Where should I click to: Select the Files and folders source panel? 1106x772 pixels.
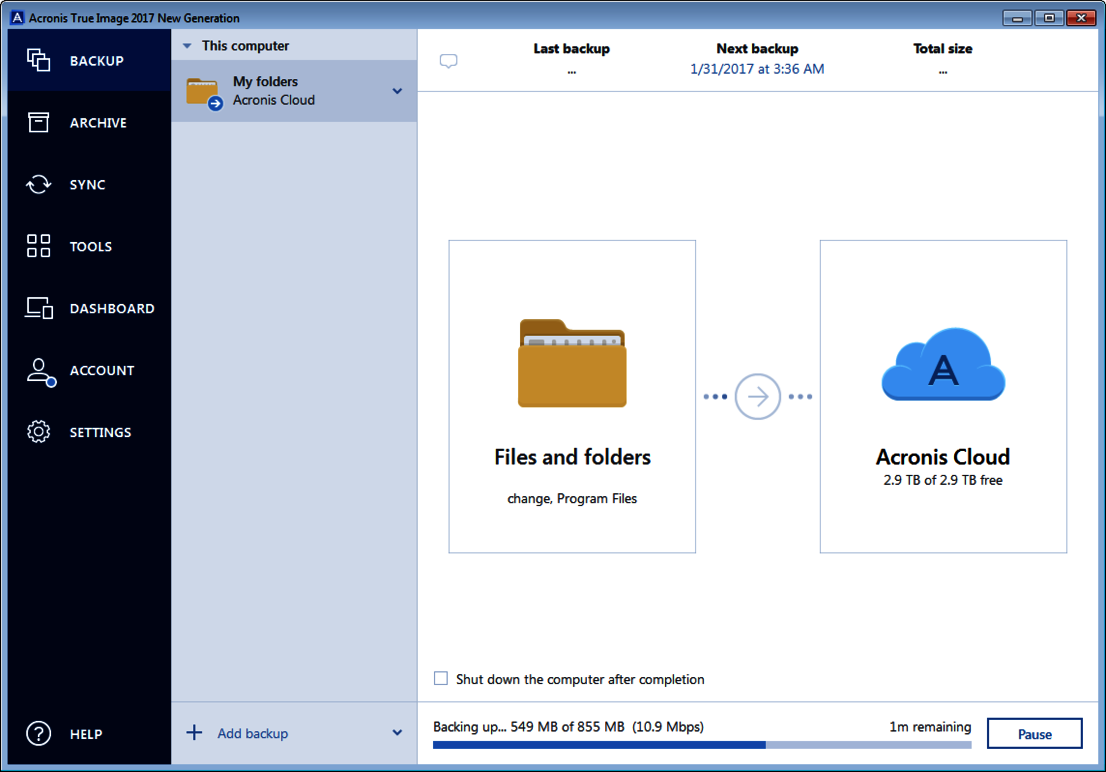click(x=572, y=396)
